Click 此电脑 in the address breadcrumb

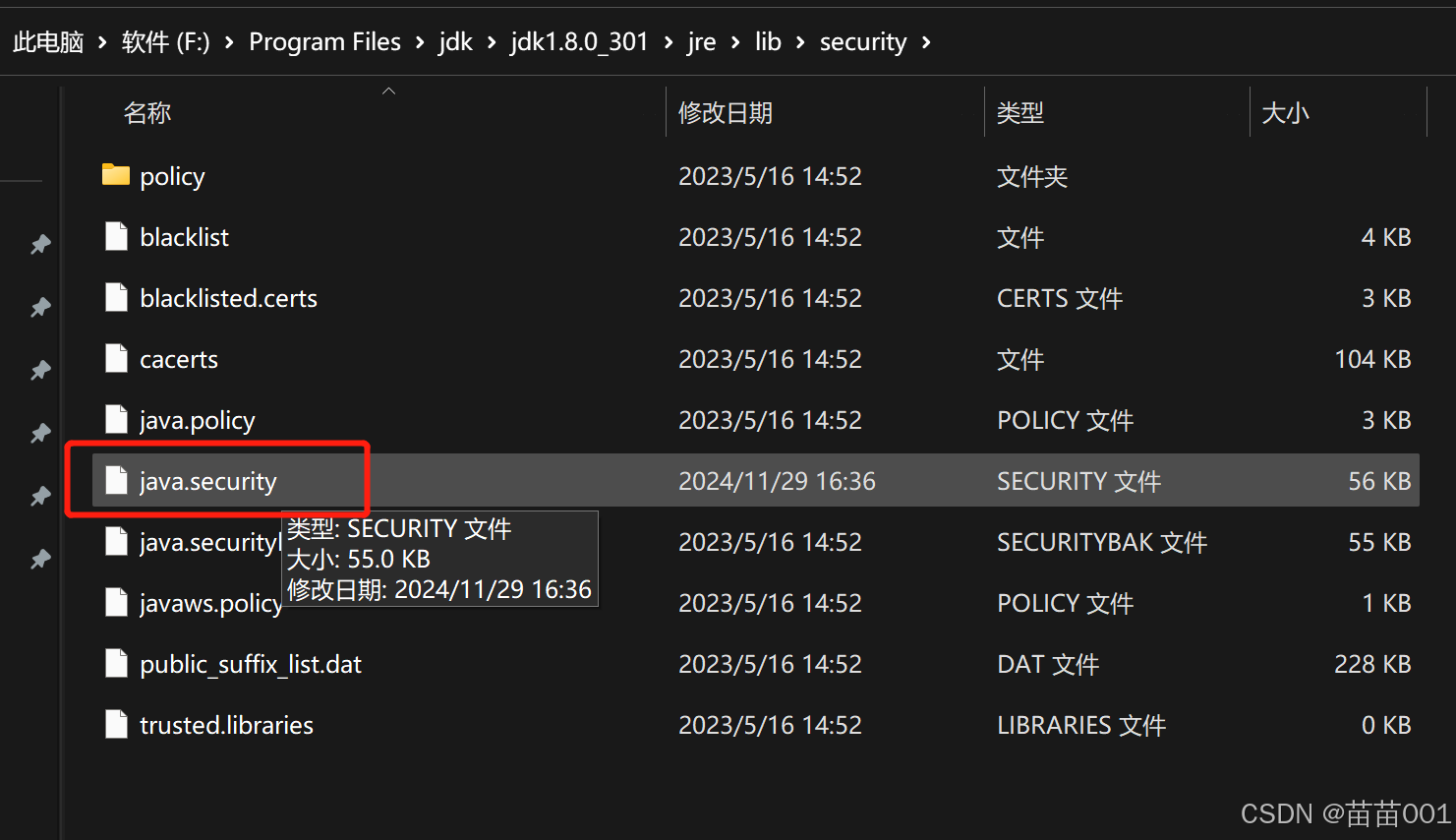[47, 41]
